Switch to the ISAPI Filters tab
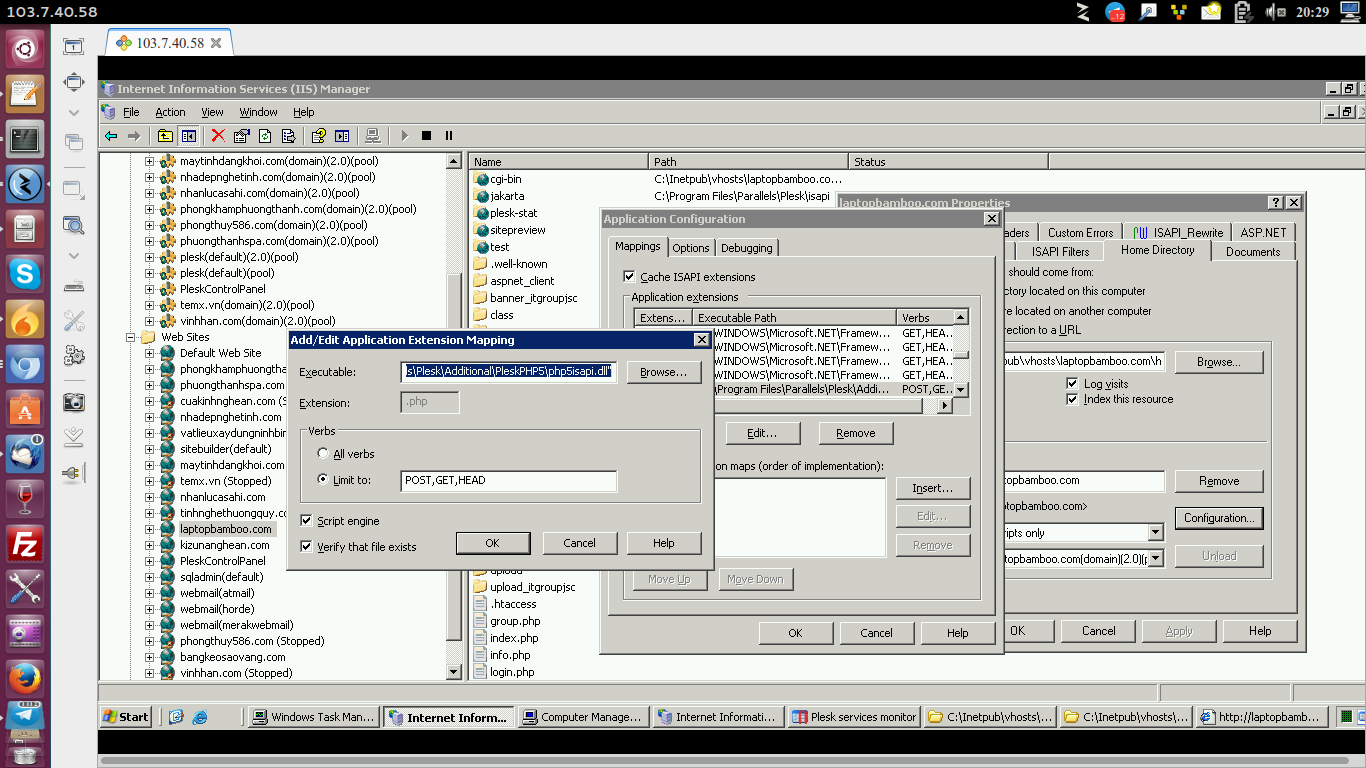The width and height of the screenshot is (1366, 768). click(1060, 252)
